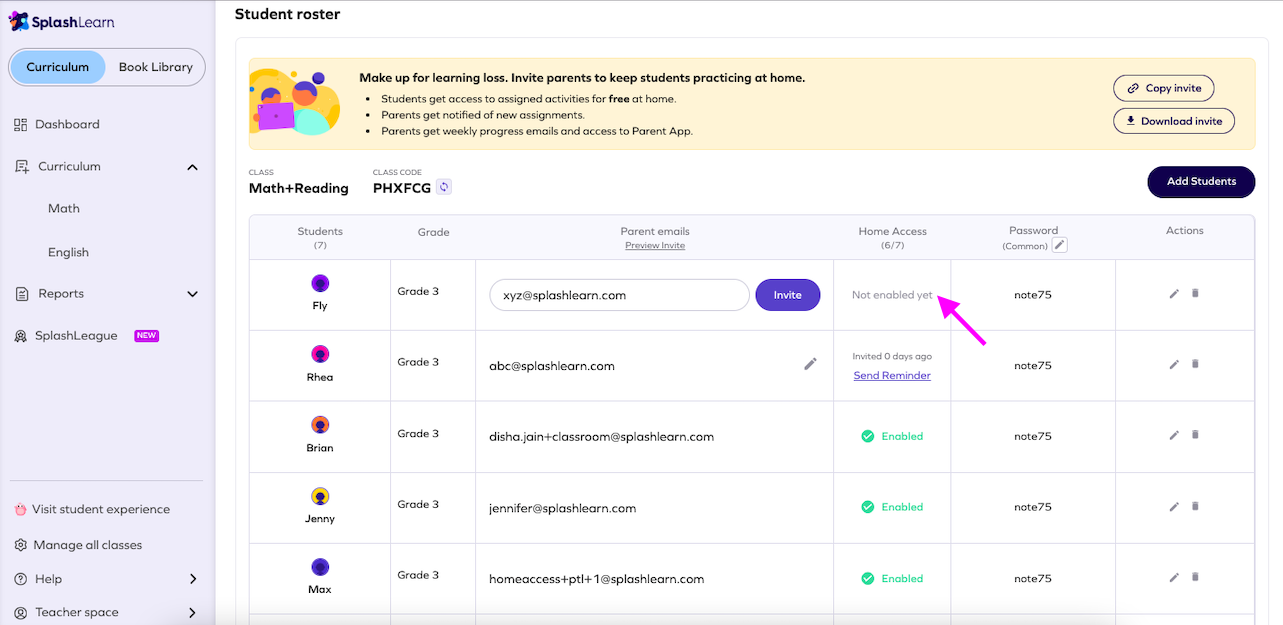Click the student experience icon

click(20, 509)
